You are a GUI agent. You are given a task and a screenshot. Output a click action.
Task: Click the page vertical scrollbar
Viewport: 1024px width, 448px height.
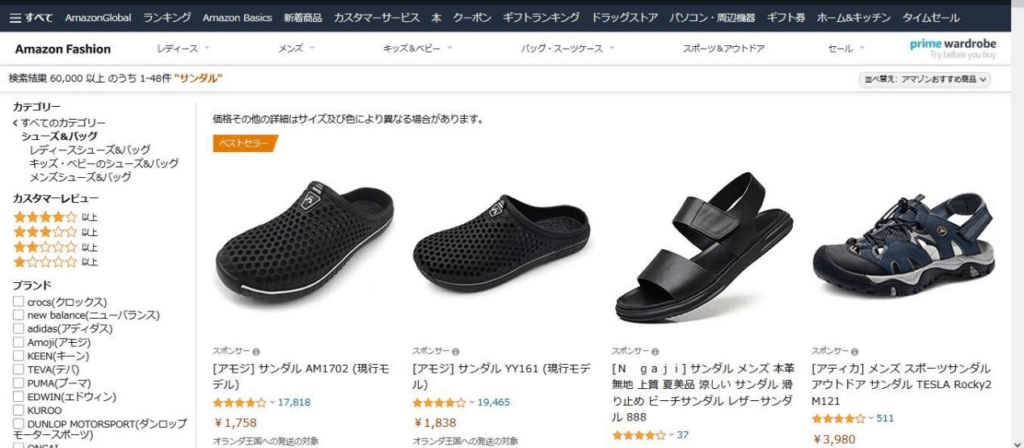pyautogui.click(x=1017, y=224)
